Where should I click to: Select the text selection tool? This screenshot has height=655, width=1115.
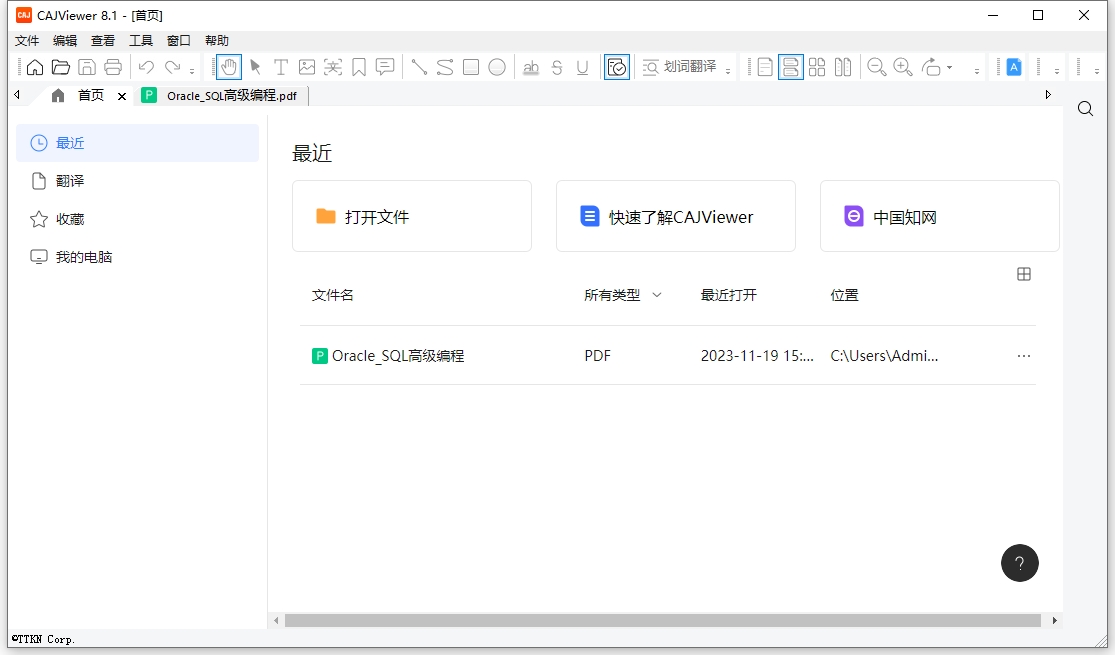(x=281, y=67)
